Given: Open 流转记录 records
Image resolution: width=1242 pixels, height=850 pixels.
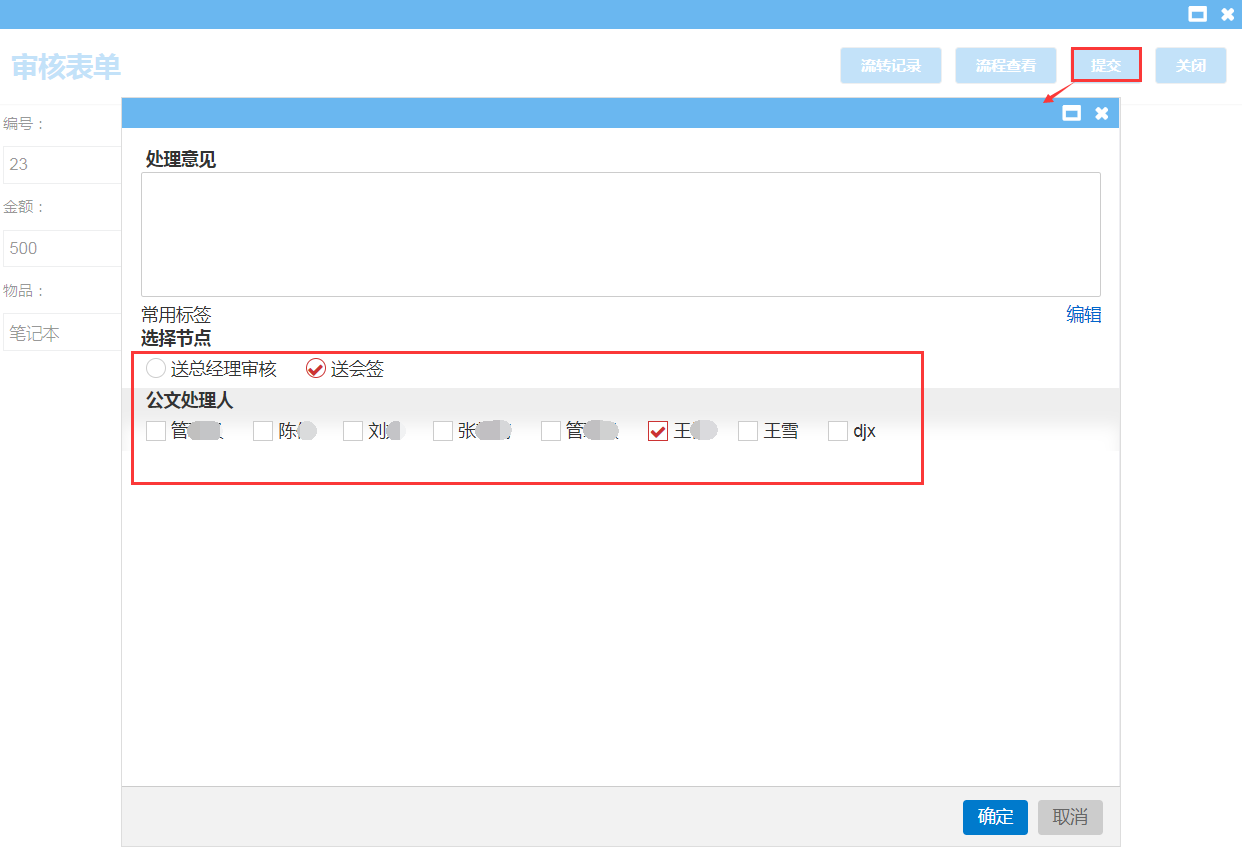Looking at the screenshot, I should click(x=891, y=66).
